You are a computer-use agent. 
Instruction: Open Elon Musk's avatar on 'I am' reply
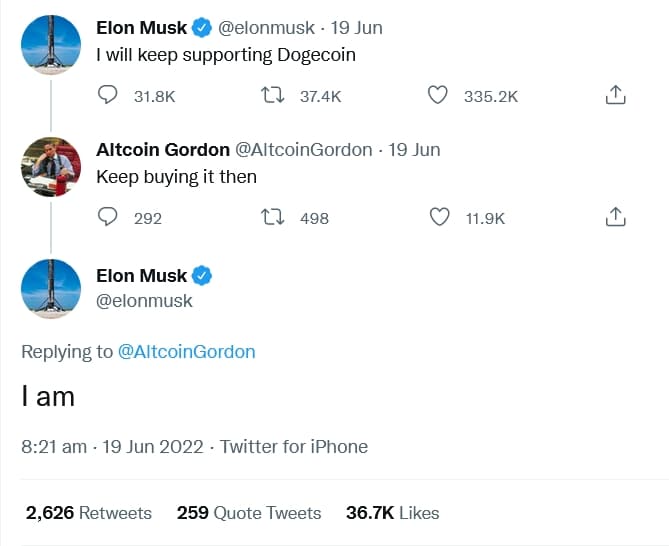(x=51, y=289)
